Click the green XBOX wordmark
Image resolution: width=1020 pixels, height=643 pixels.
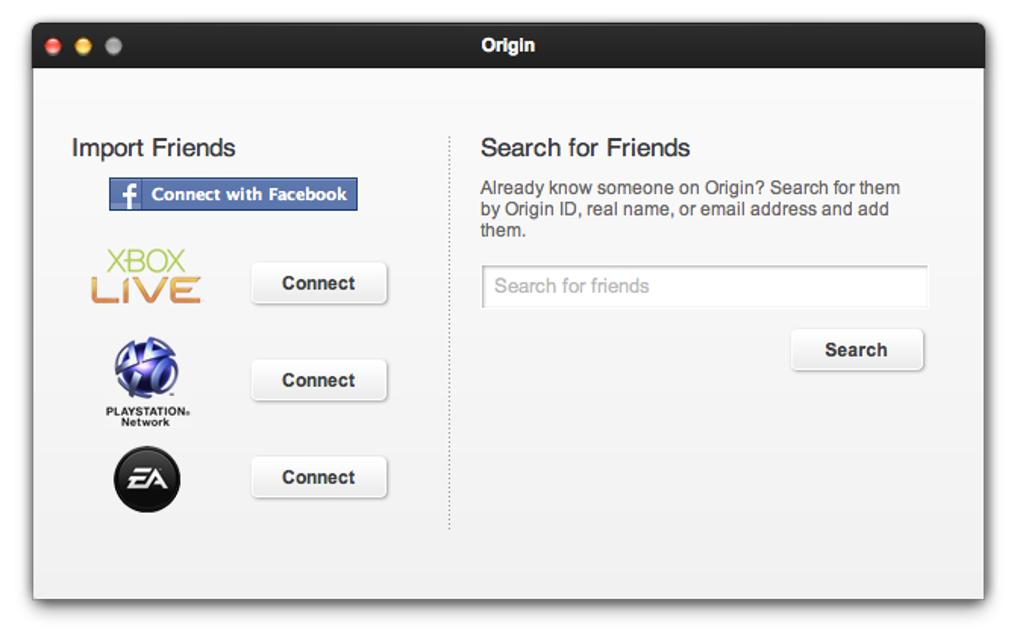(146, 262)
